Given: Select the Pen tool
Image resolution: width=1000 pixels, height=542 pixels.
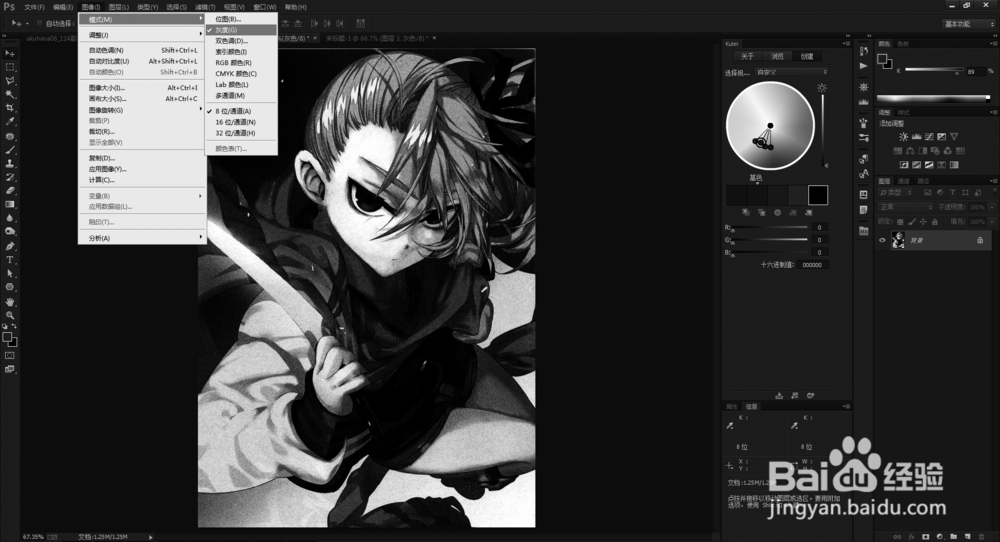Looking at the screenshot, I should coord(10,246).
